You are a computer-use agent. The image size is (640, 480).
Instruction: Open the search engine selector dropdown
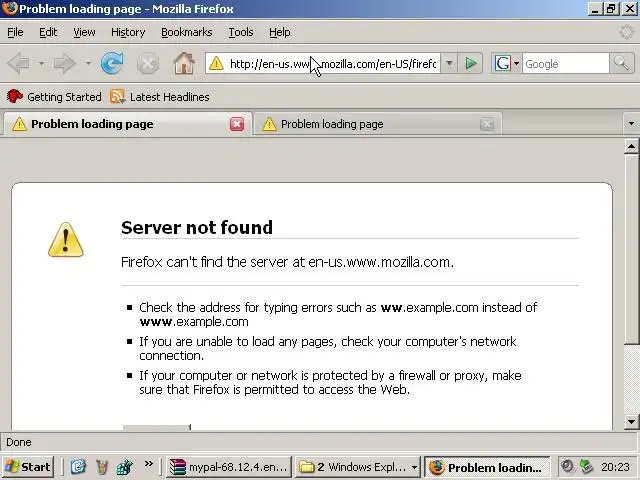click(516, 64)
